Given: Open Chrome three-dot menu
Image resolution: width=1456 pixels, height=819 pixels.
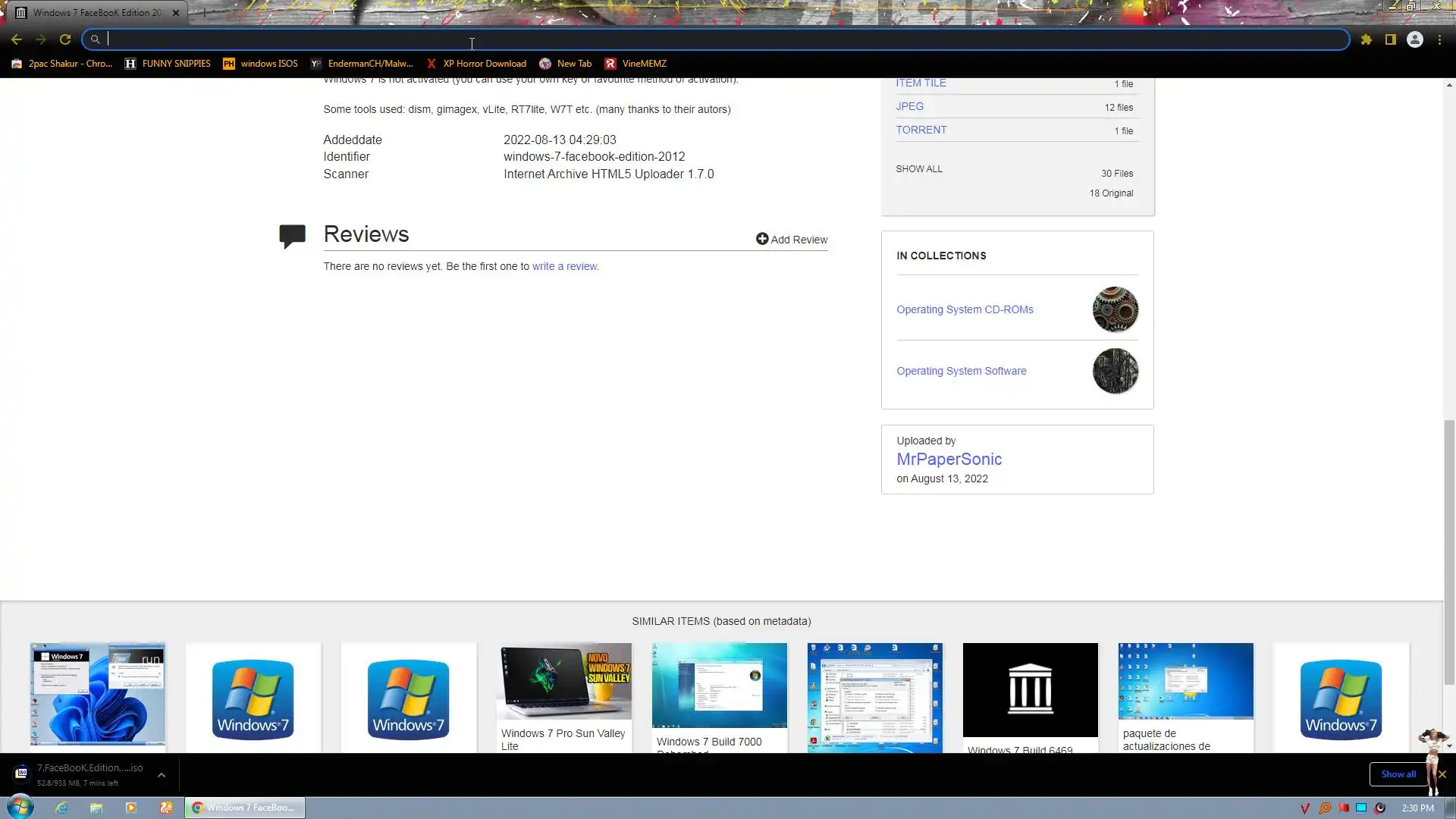Looking at the screenshot, I should [x=1439, y=39].
